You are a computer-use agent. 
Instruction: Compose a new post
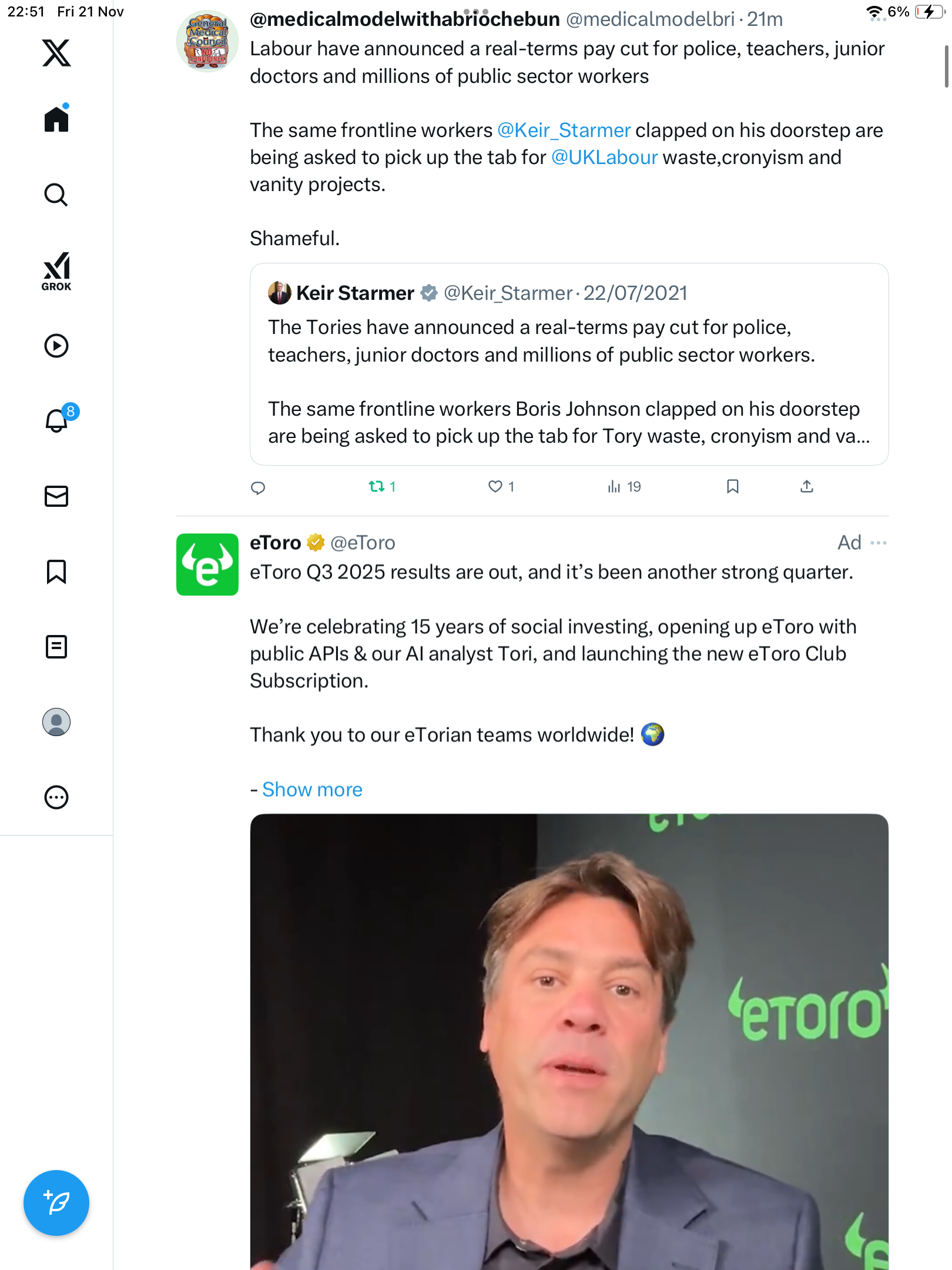(x=56, y=1203)
